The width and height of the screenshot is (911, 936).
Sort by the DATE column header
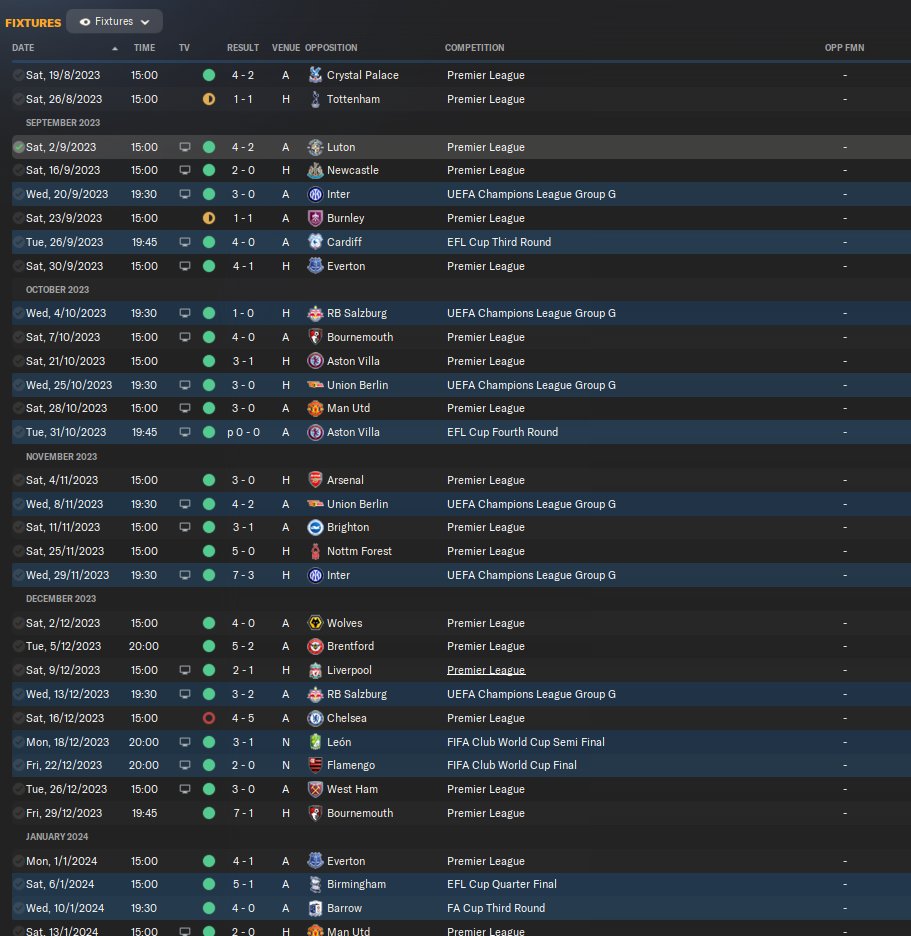tap(23, 48)
